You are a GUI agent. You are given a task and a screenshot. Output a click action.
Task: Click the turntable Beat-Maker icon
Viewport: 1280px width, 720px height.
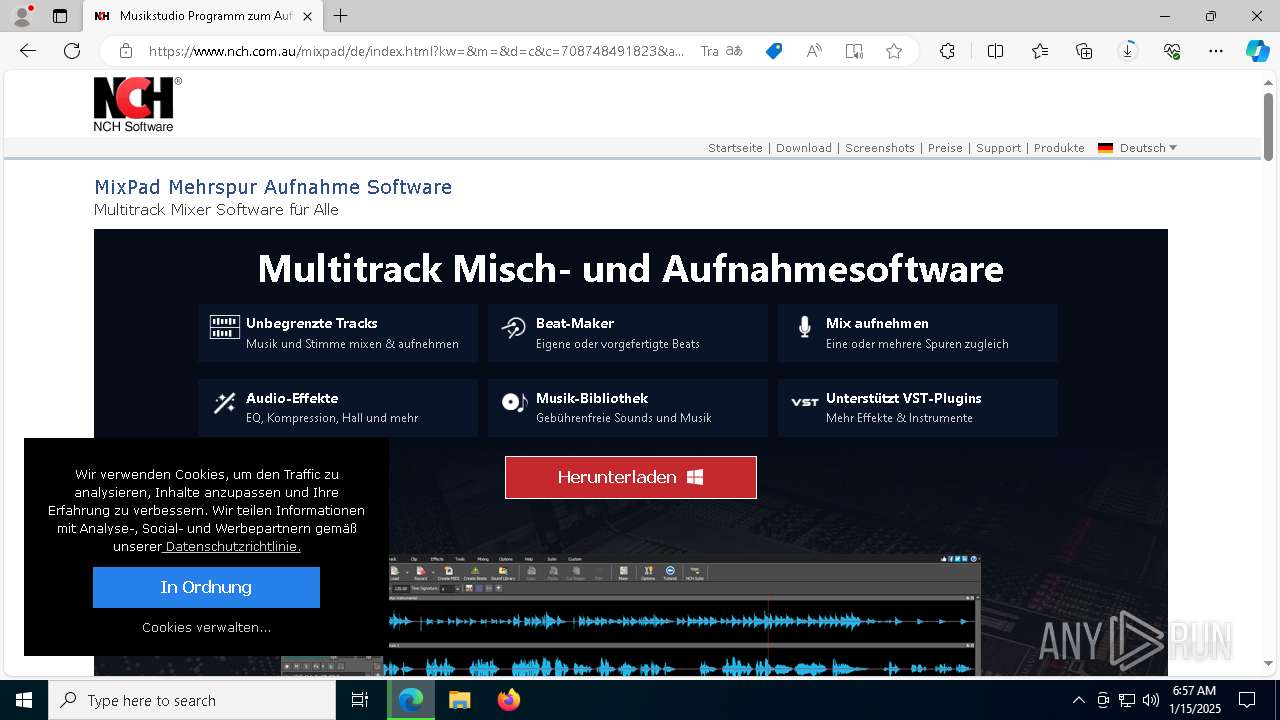pyautogui.click(x=514, y=327)
